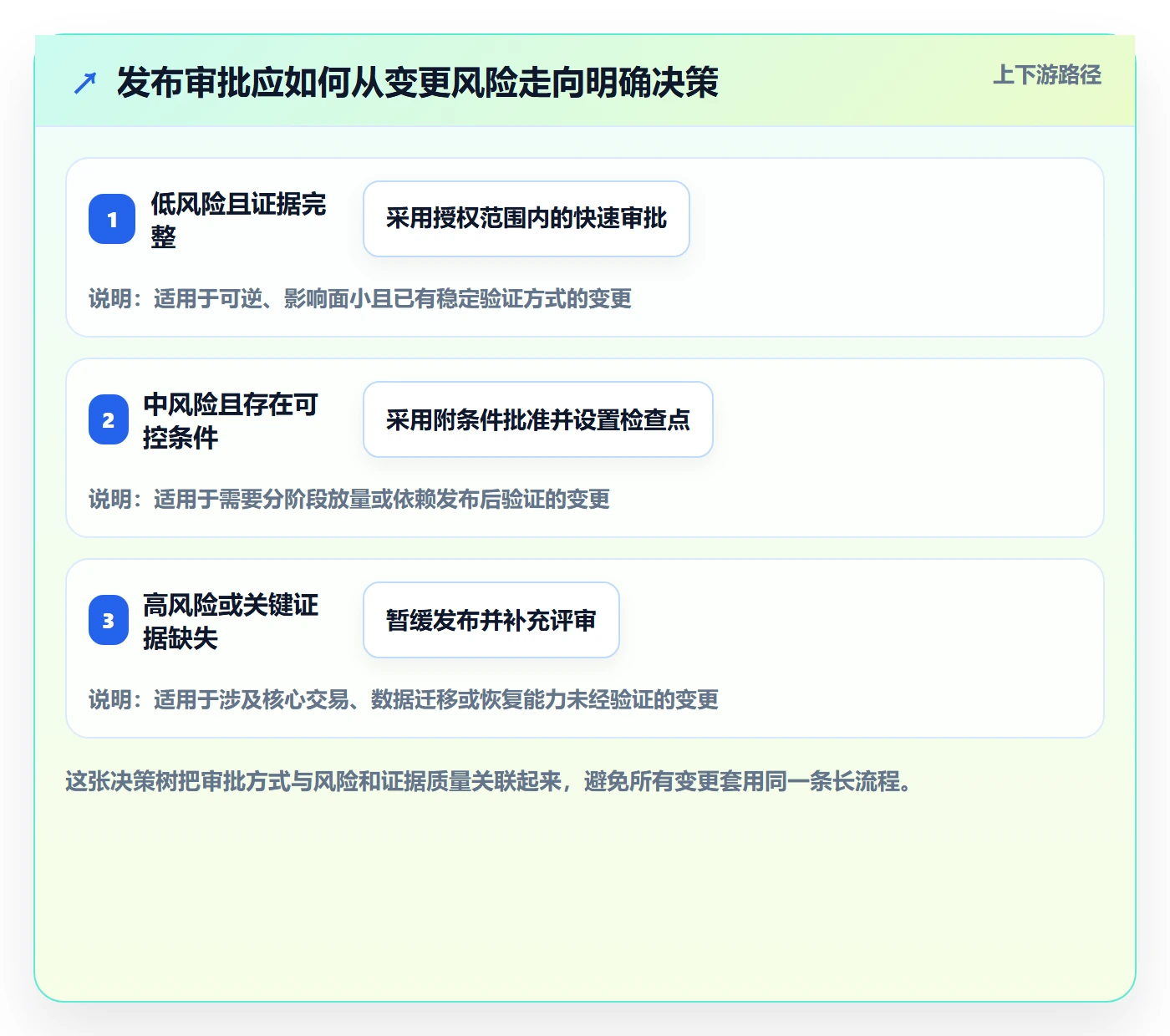
Task: Click the summary sentence starting 这张决策树
Action: [490, 781]
